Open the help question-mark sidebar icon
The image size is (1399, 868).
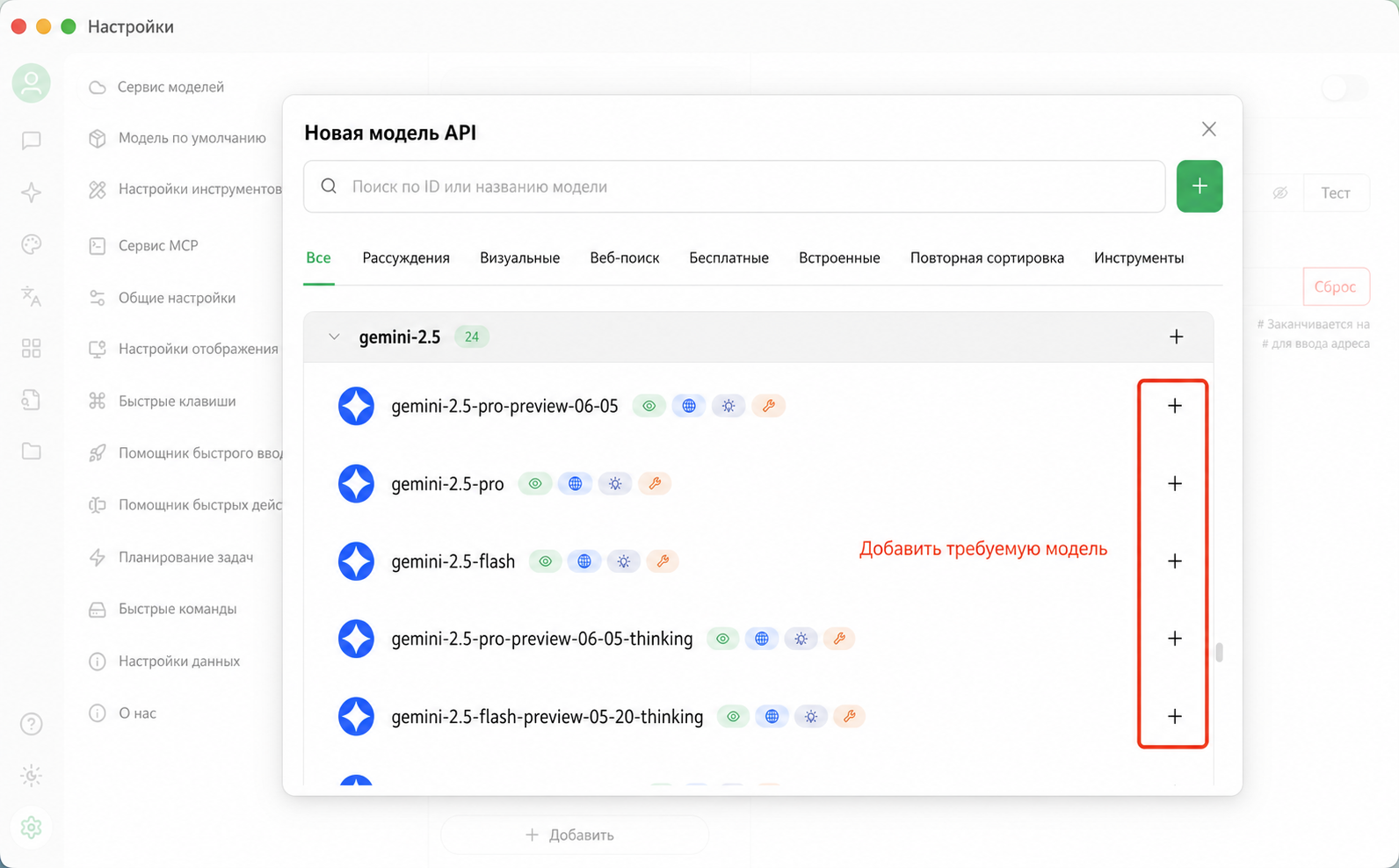(32, 724)
